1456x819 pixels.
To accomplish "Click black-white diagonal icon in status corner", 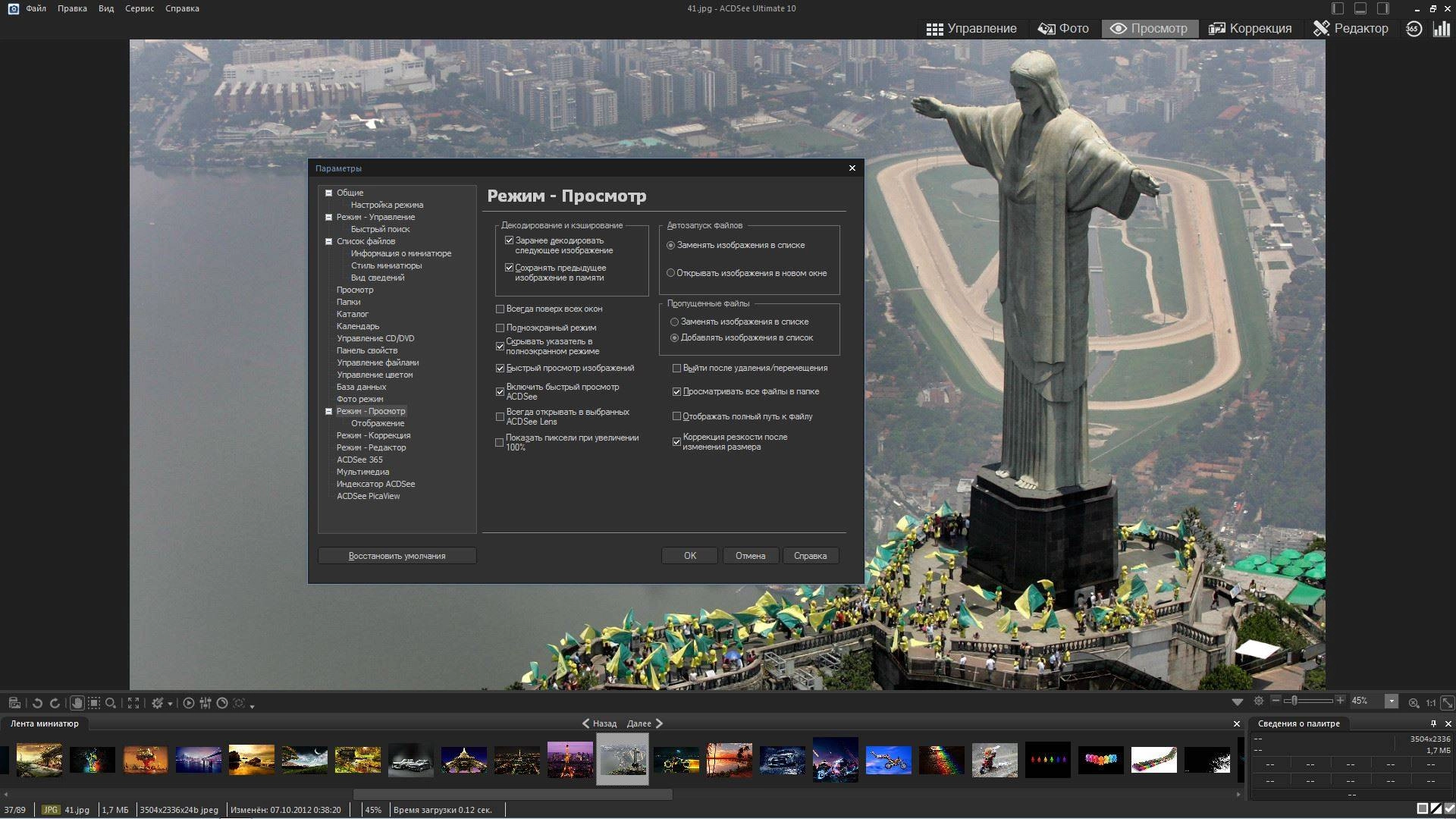I will point(1436,809).
